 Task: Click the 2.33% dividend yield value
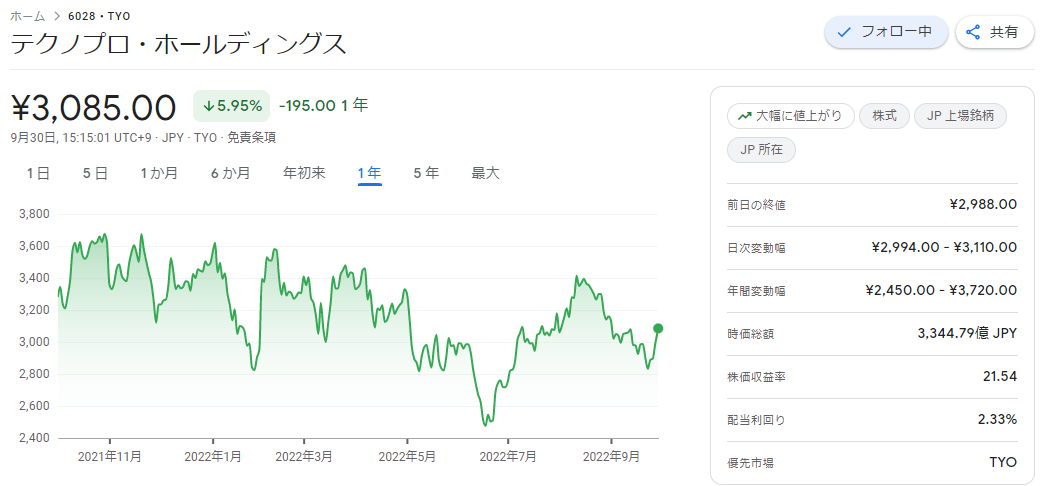coord(997,419)
